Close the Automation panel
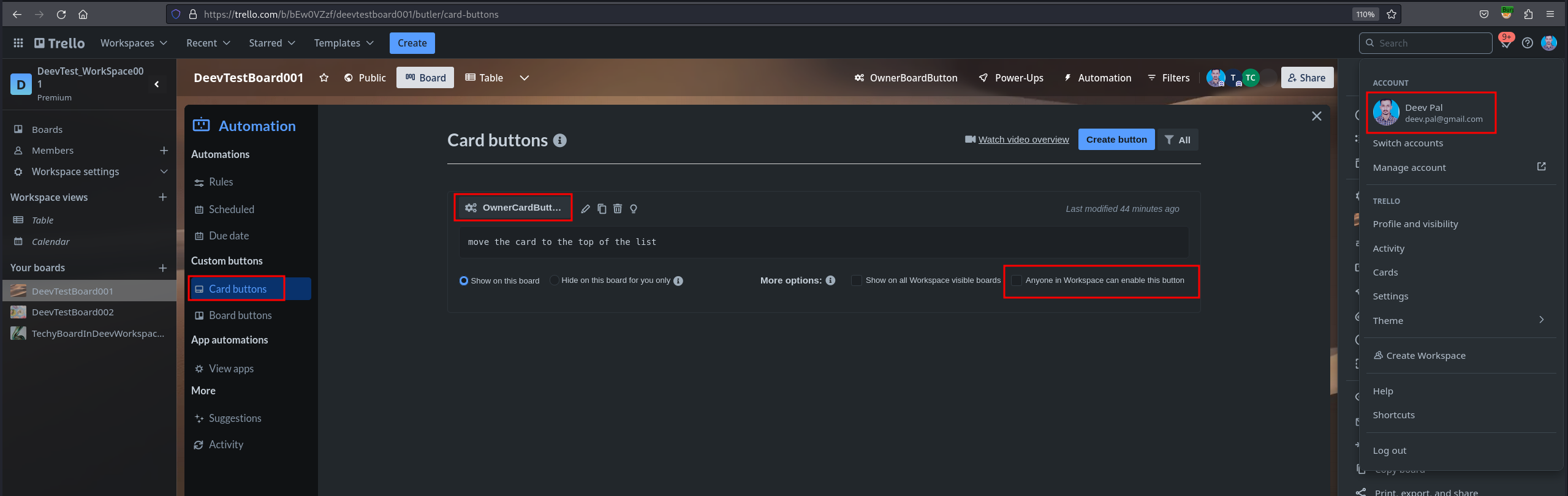This screenshot has height=496, width=1568. [1316, 116]
